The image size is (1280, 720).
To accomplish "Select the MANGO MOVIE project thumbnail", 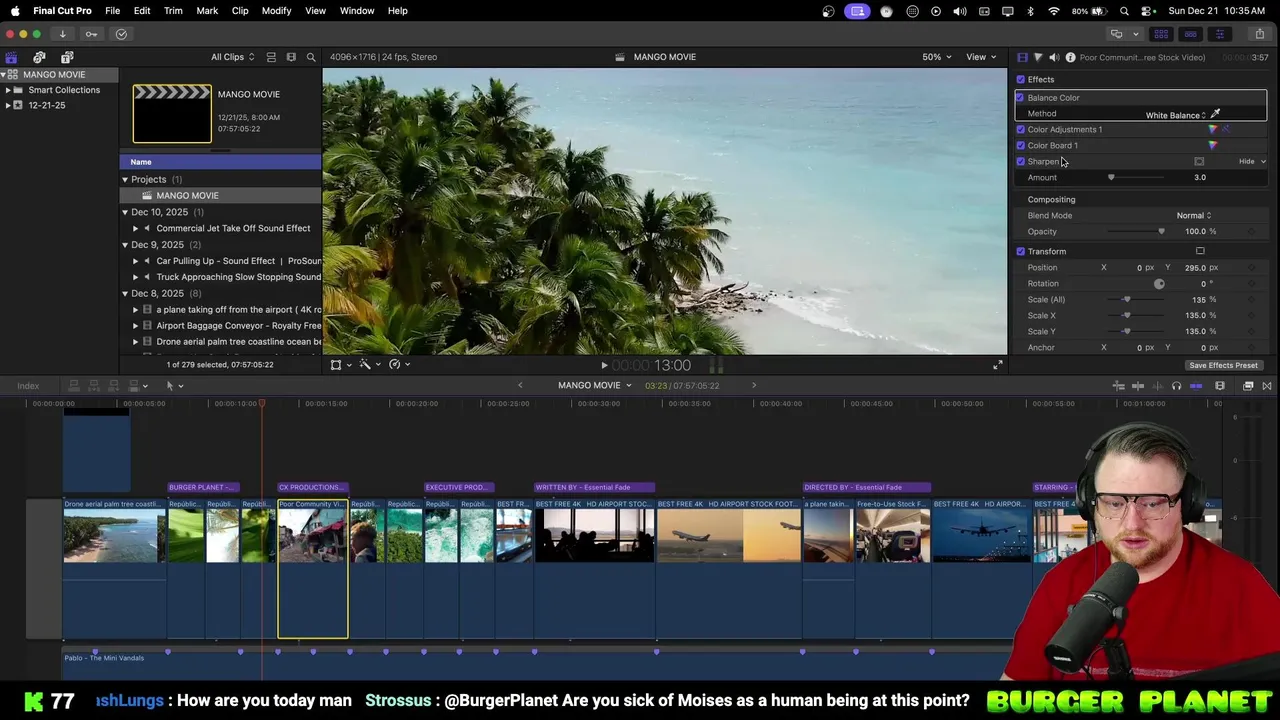I will click(172, 114).
